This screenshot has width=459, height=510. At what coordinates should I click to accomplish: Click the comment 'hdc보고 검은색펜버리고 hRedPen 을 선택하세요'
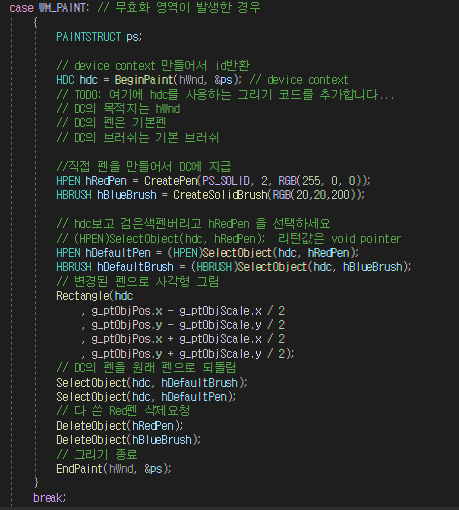193,223
